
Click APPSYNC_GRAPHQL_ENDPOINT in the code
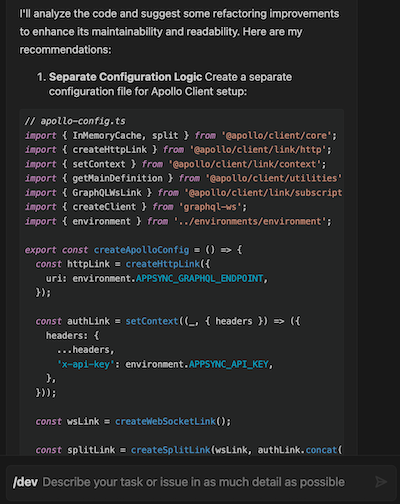199,278
